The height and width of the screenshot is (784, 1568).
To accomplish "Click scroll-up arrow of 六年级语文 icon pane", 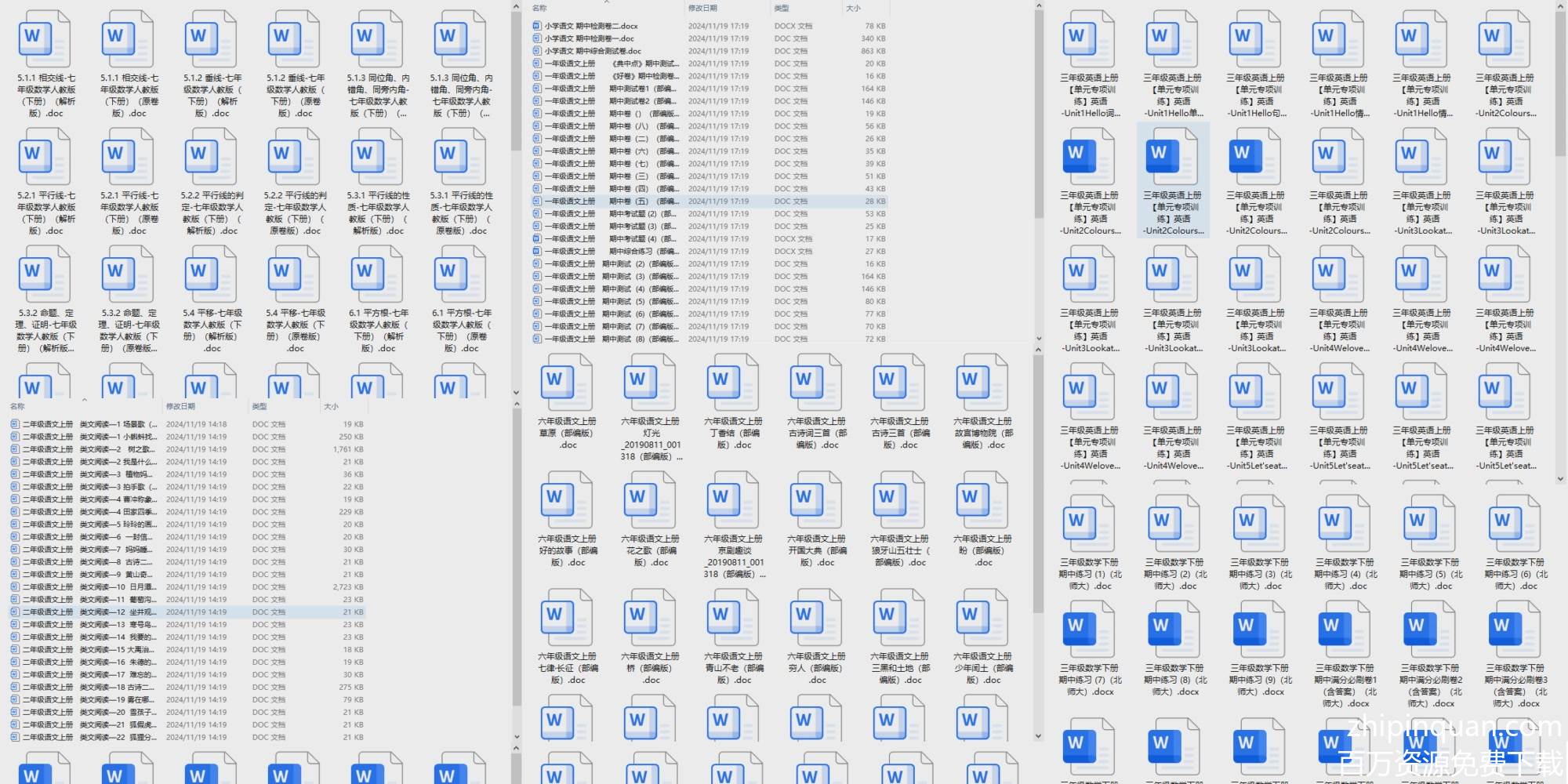I will [1038, 349].
